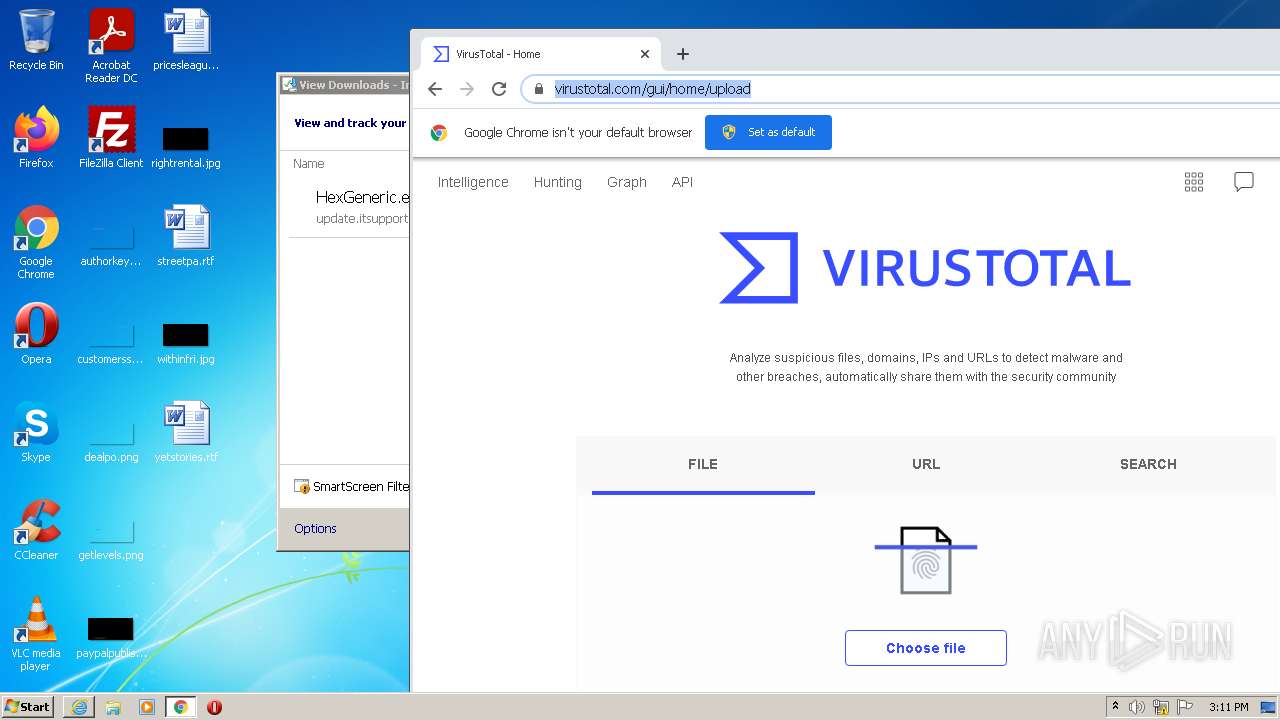The width and height of the screenshot is (1280, 720).
Task: Click the file fingerprint upload icon
Action: [926, 560]
